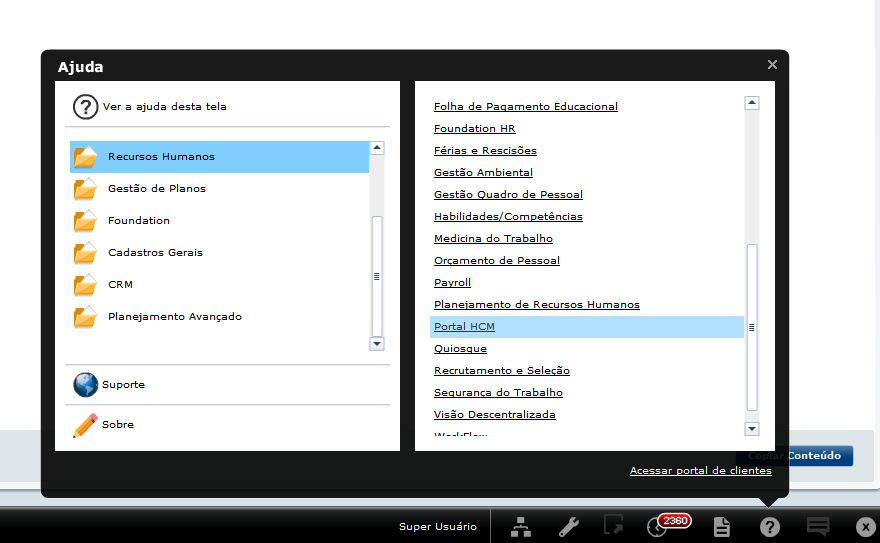The image size is (880, 543).
Task: Open Foundation HR link
Action: pyautogui.click(x=474, y=128)
